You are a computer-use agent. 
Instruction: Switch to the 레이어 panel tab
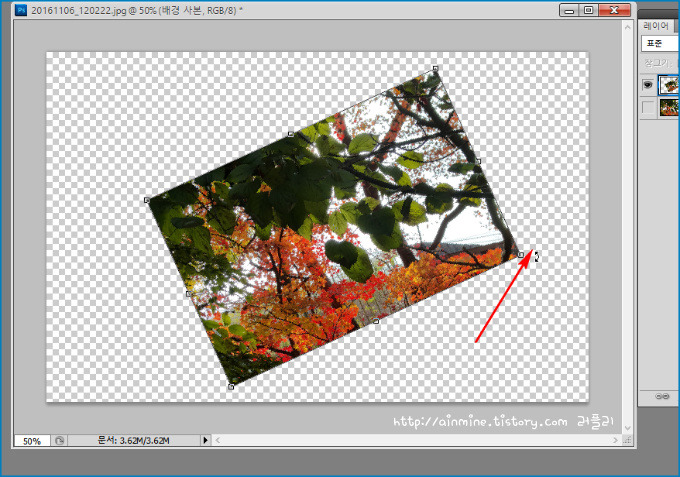656,26
